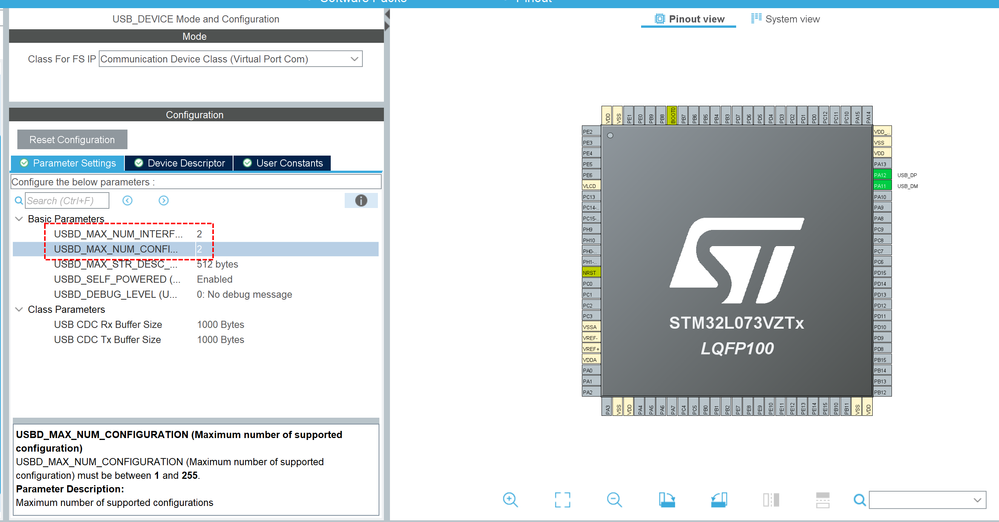Image resolution: width=999 pixels, height=522 pixels.
Task: Click the Configuration section header
Action: click(196, 115)
